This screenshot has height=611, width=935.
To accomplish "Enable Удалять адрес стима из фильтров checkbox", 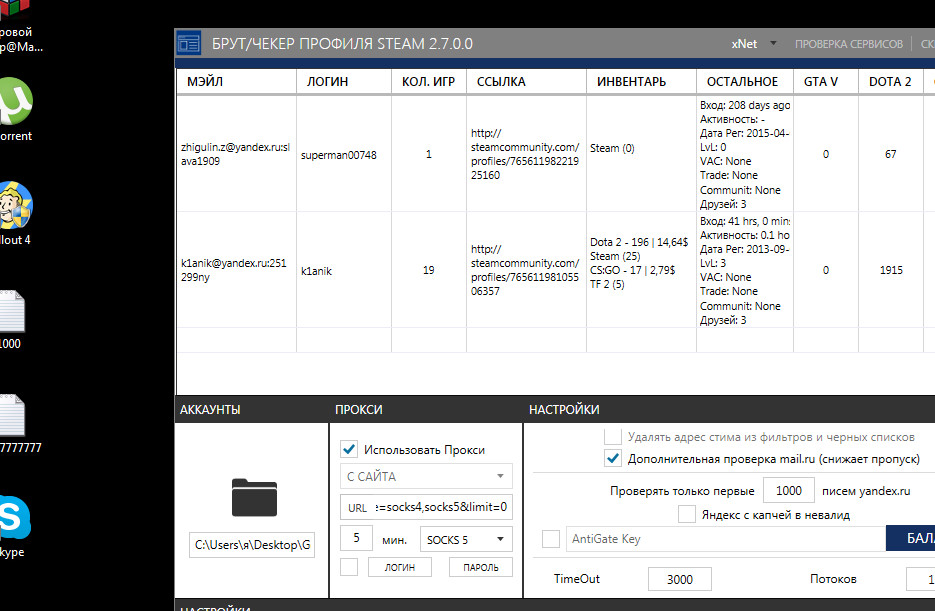I will pos(612,436).
